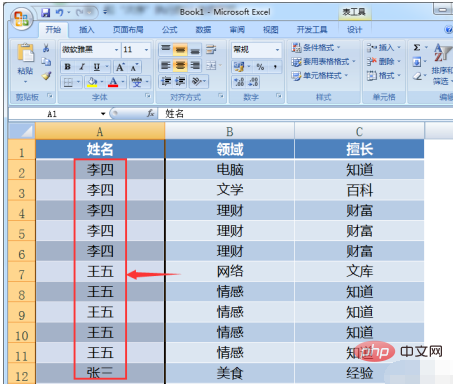Toggle Italic formatting button
This screenshot has width=453, height=384.
click(x=82, y=67)
